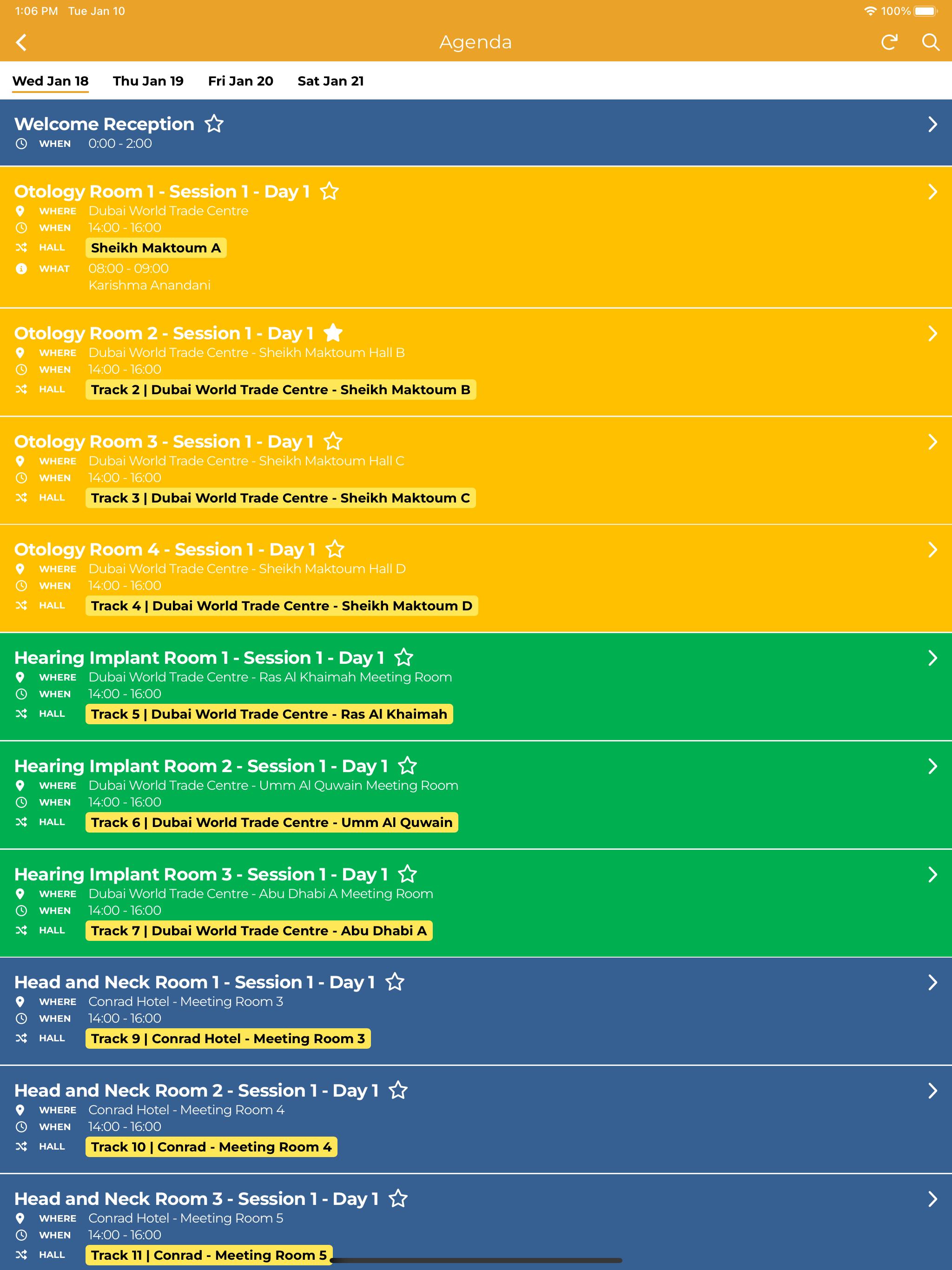
Task: Tap the battery status icon
Action: point(926,11)
